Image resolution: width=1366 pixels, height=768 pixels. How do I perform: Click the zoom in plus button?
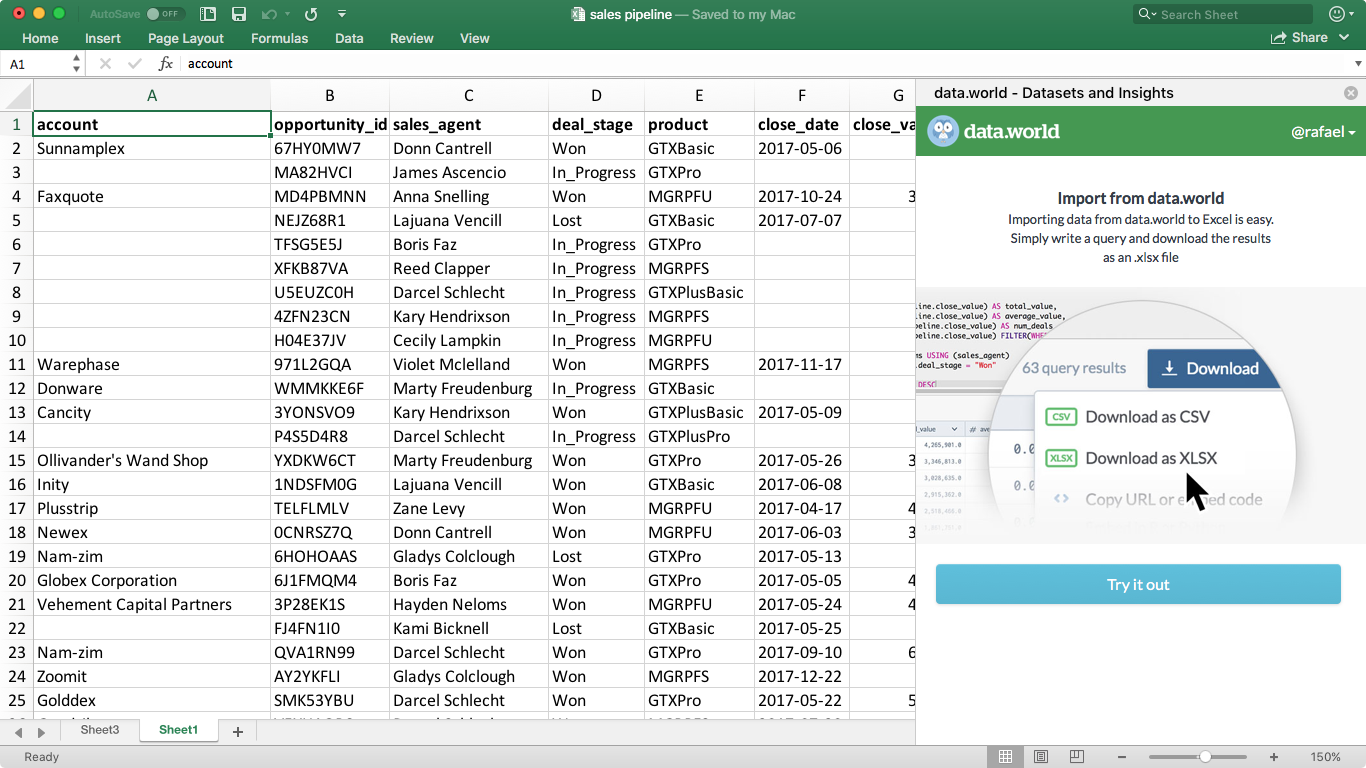click(1274, 757)
